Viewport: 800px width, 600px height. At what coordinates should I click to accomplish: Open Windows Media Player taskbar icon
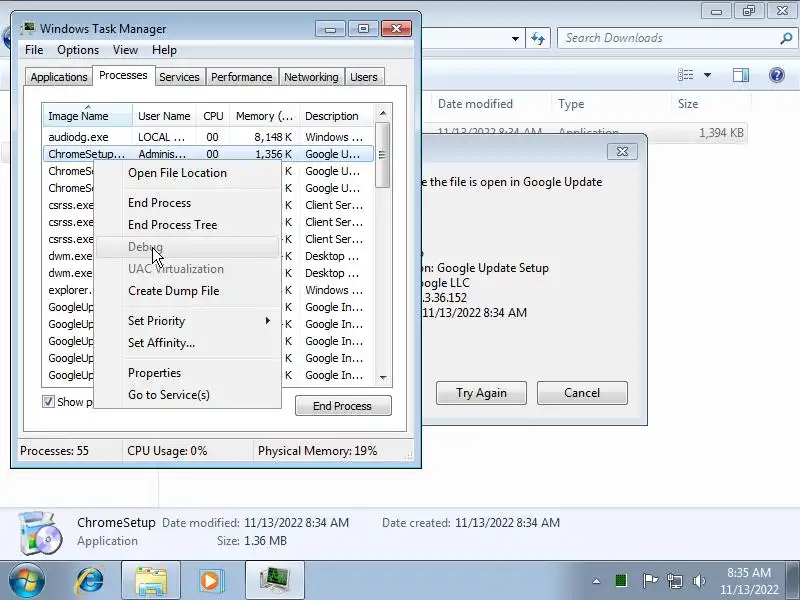point(210,581)
